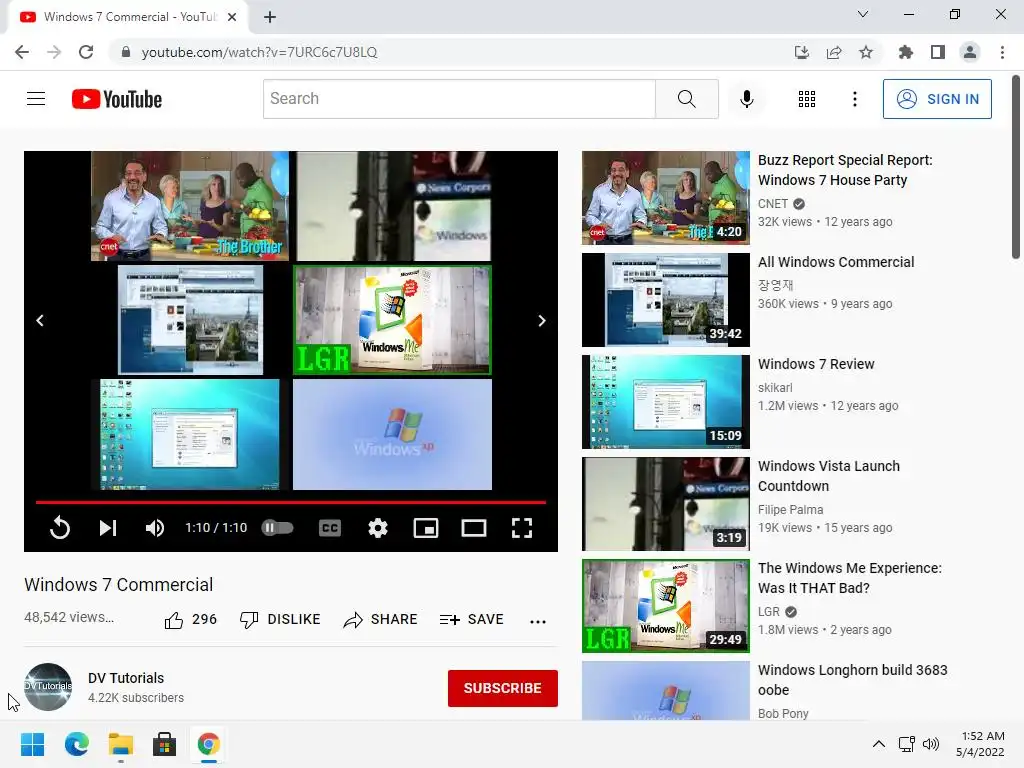Enable the miniplayer
The height and width of the screenshot is (768, 1024).
426,528
